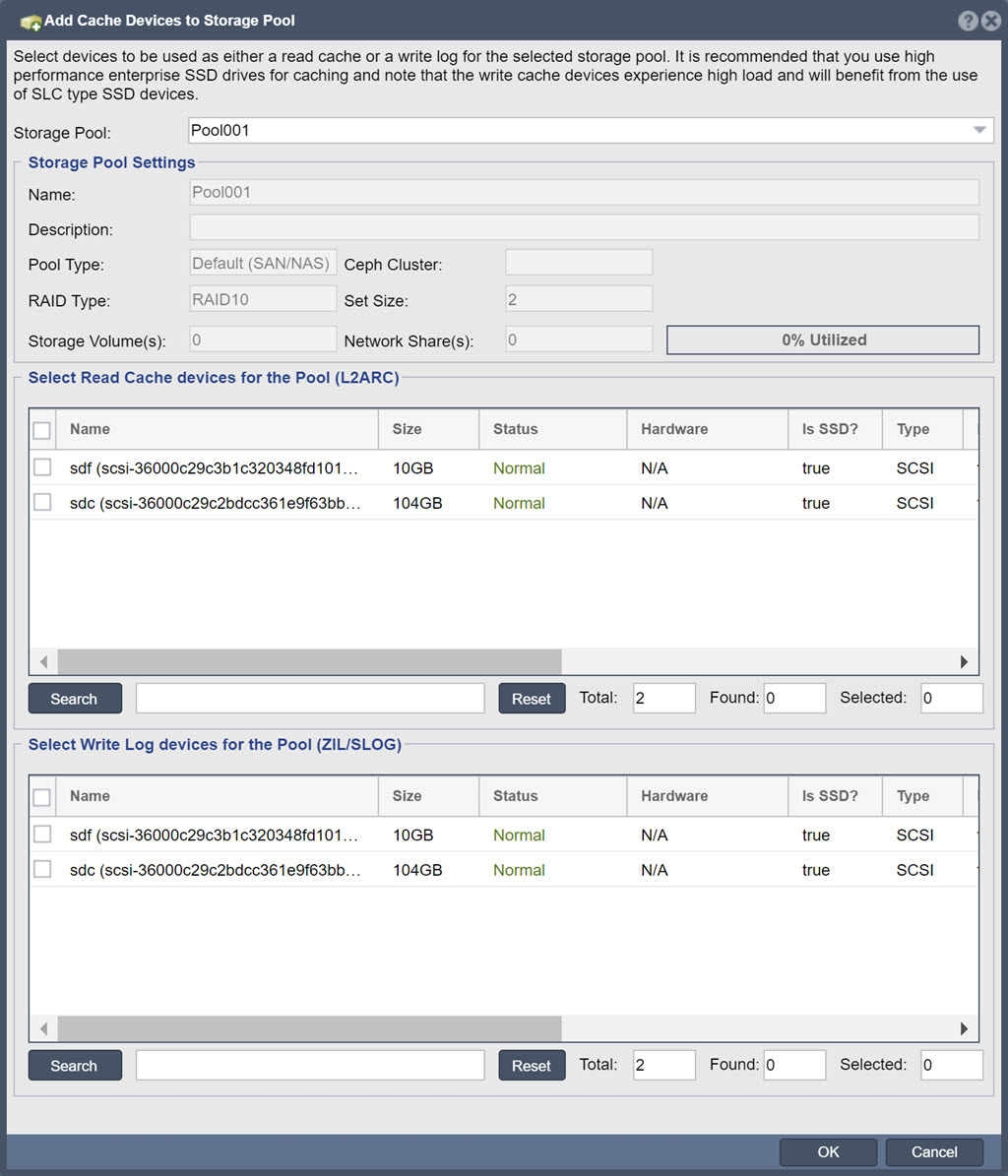This screenshot has width=1008, height=1176.
Task: Sort Write Log table by Type column
Action: pyautogui.click(x=922, y=796)
